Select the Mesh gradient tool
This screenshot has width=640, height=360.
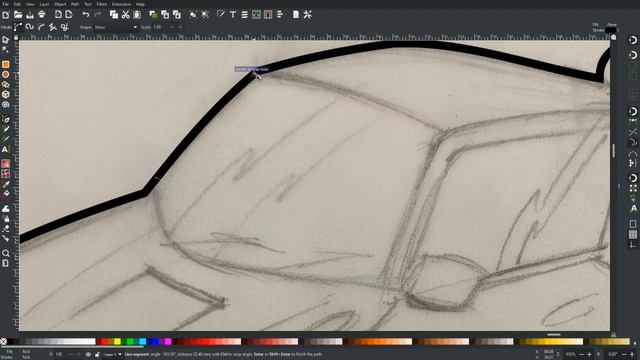tap(5, 174)
